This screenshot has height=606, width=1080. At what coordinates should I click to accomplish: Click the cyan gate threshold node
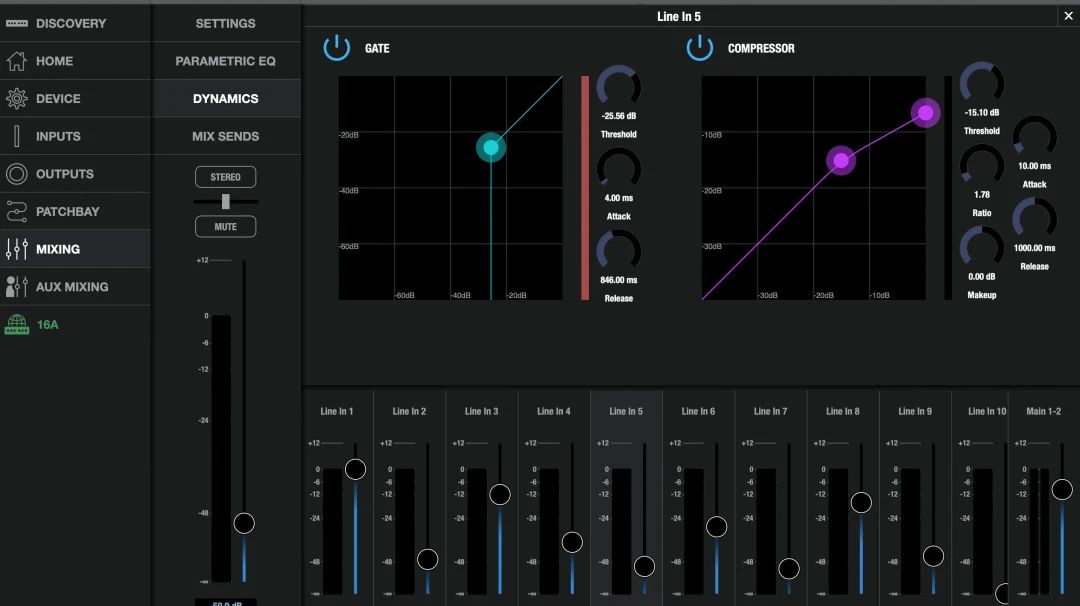(491, 147)
